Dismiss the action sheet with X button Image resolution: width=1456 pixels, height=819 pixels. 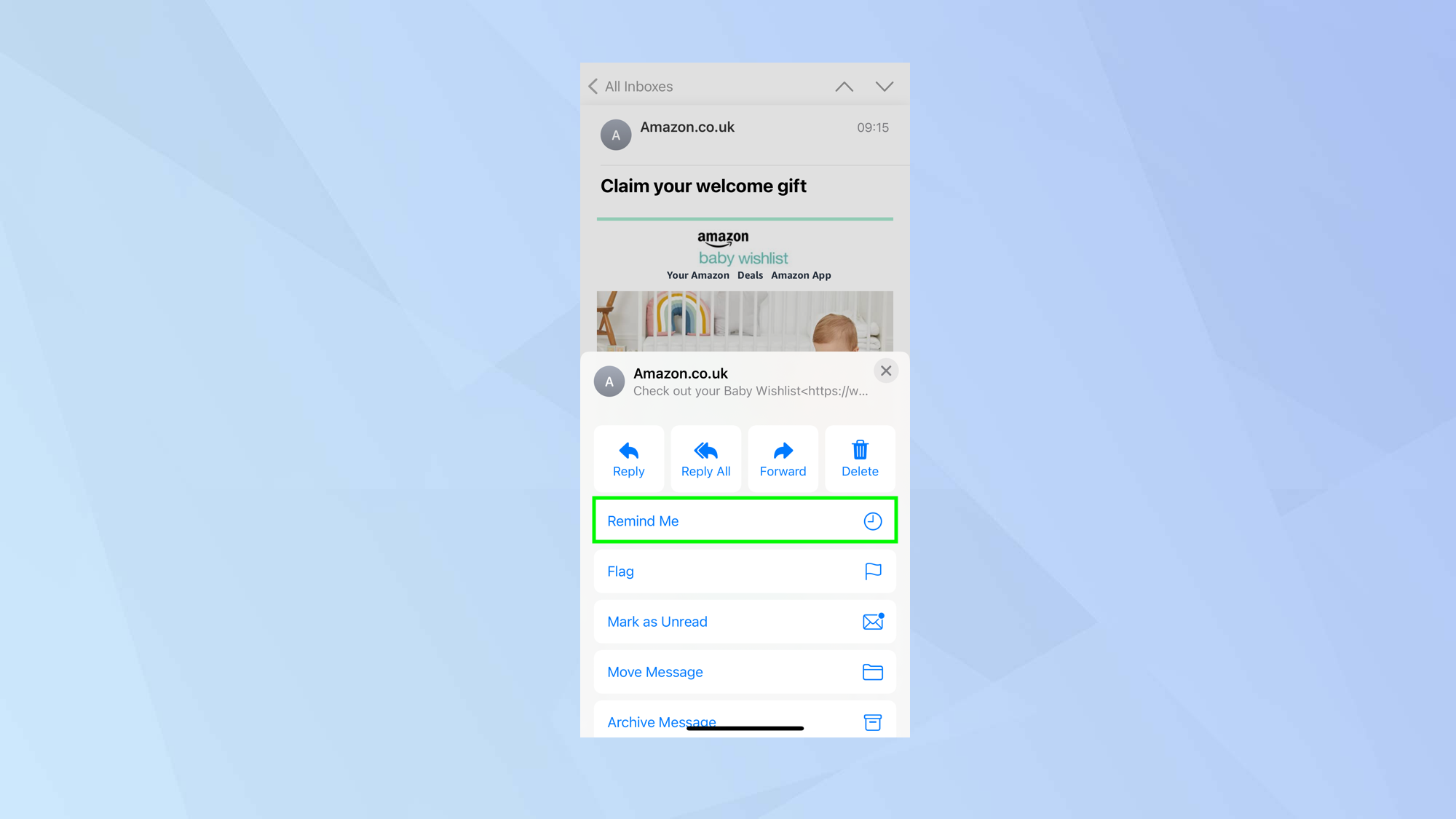point(885,371)
